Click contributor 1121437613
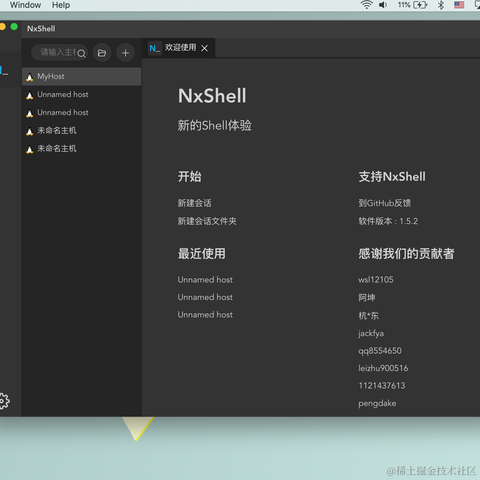480x480 pixels. point(382,386)
